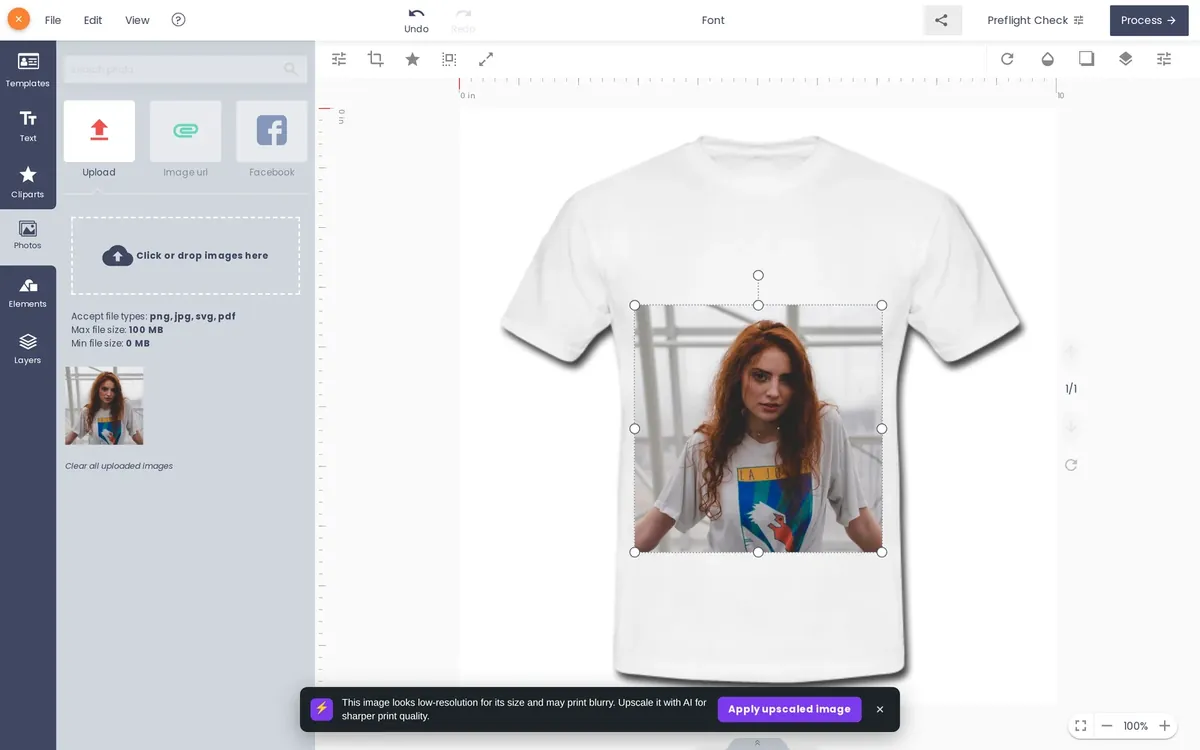Screen dimensions: 1200x750
Task: Click the star mask icon in toolbar
Action: 412,59
